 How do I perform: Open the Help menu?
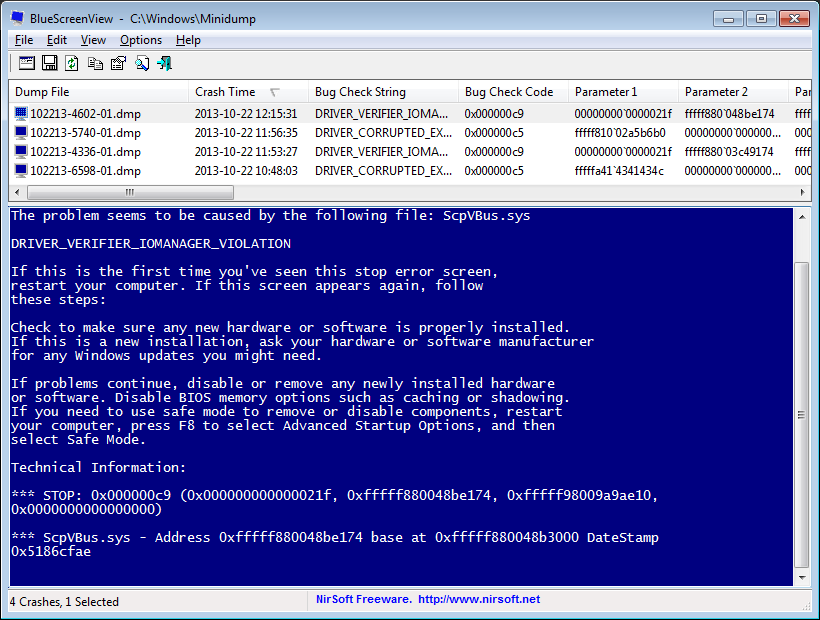point(188,40)
